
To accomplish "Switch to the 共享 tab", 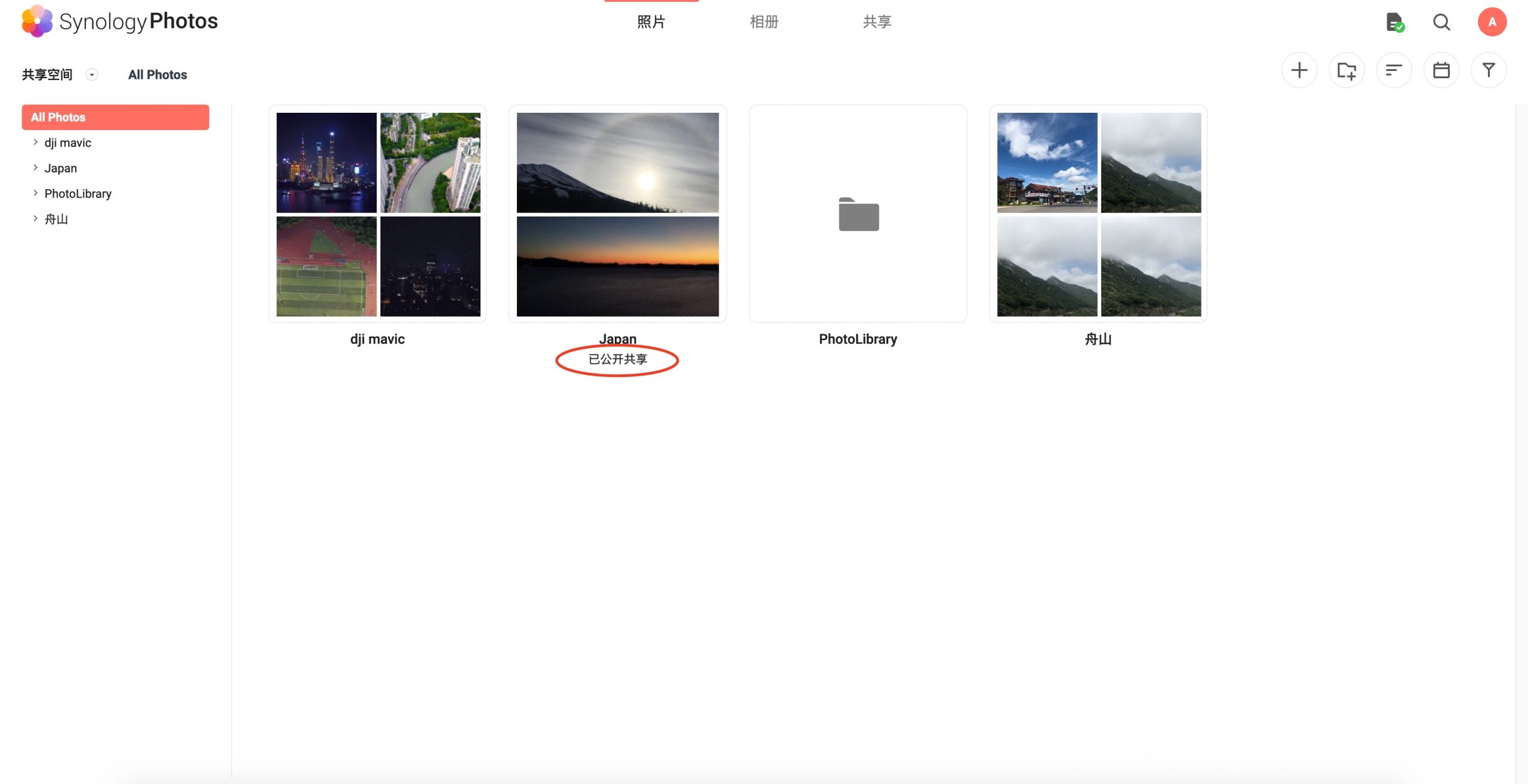I will click(877, 22).
